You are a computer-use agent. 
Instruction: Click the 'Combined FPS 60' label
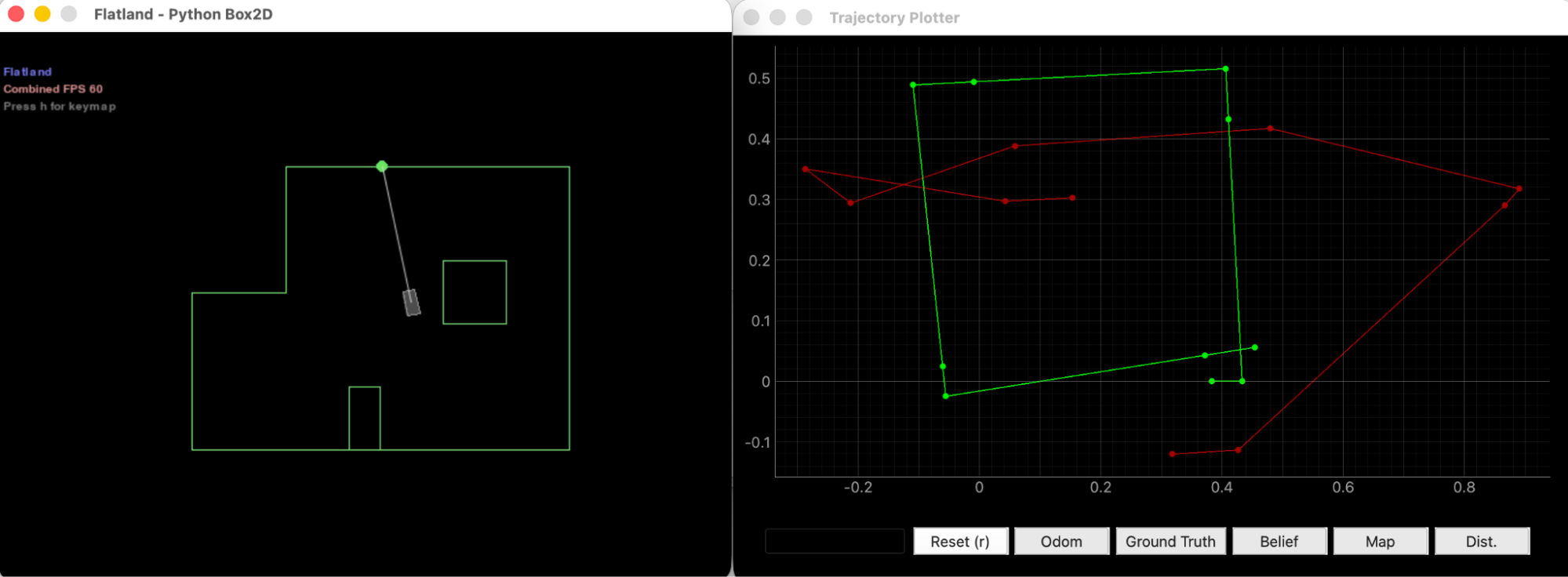[x=53, y=89]
